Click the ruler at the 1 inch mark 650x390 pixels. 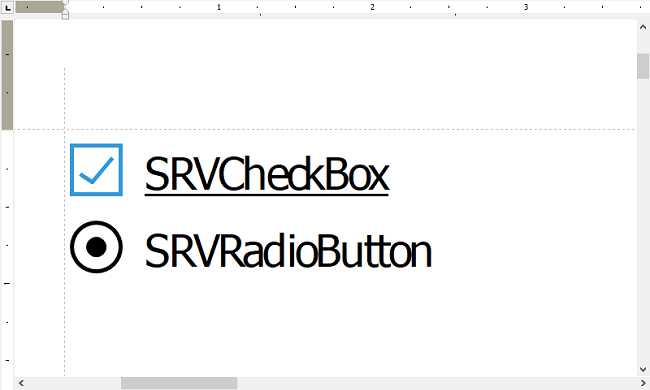coord(219,7)
